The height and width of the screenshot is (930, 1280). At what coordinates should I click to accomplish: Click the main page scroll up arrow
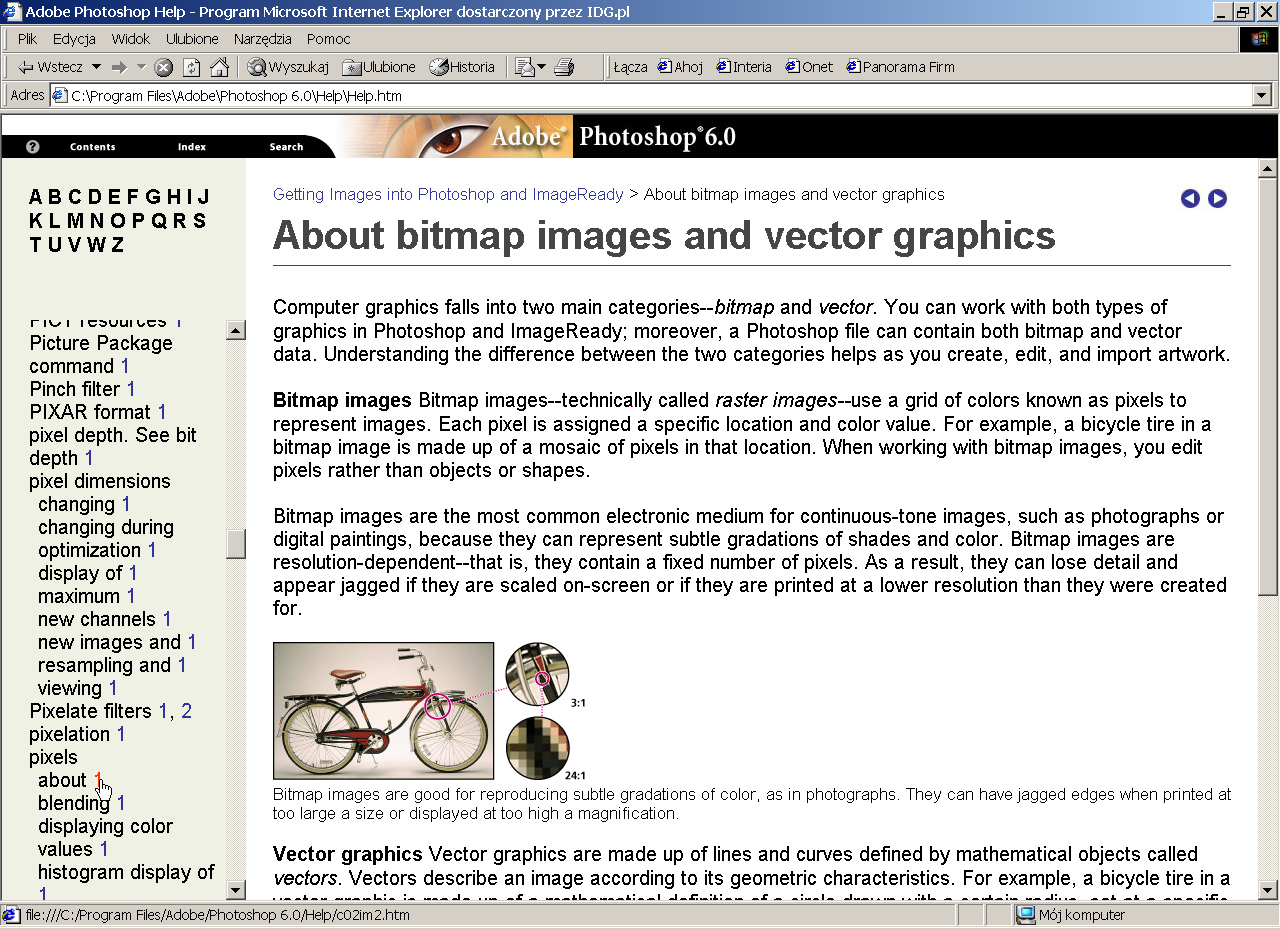pyautogui.click(x=1268, y=168)
